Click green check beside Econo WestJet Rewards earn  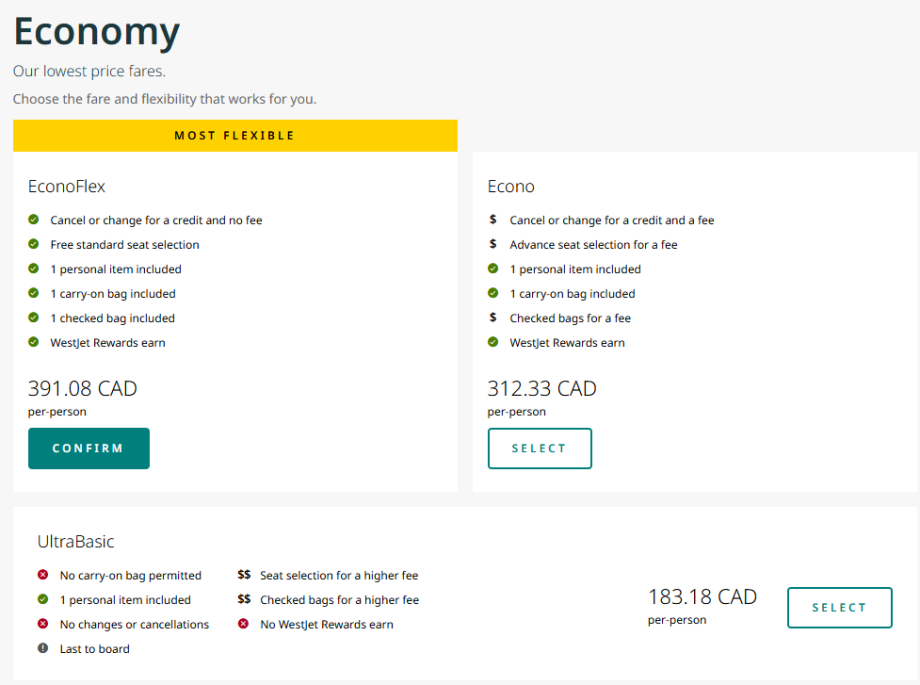click(493, 342)
